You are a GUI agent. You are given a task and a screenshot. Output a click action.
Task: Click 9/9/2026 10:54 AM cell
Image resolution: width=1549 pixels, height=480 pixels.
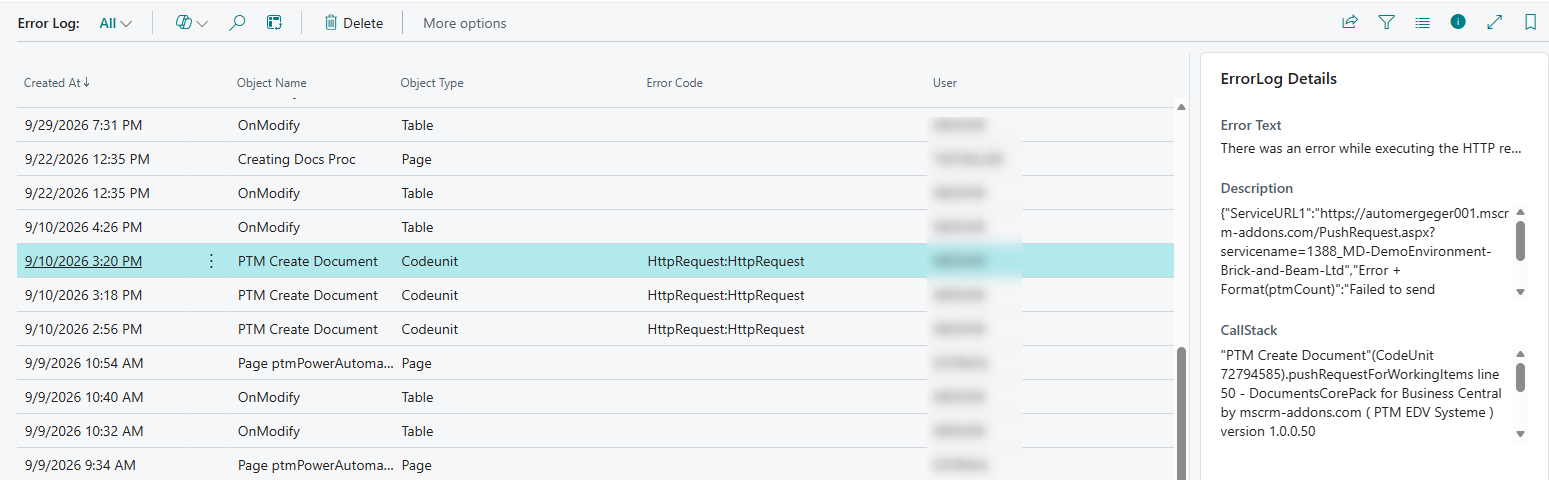[x=84, y=363]
